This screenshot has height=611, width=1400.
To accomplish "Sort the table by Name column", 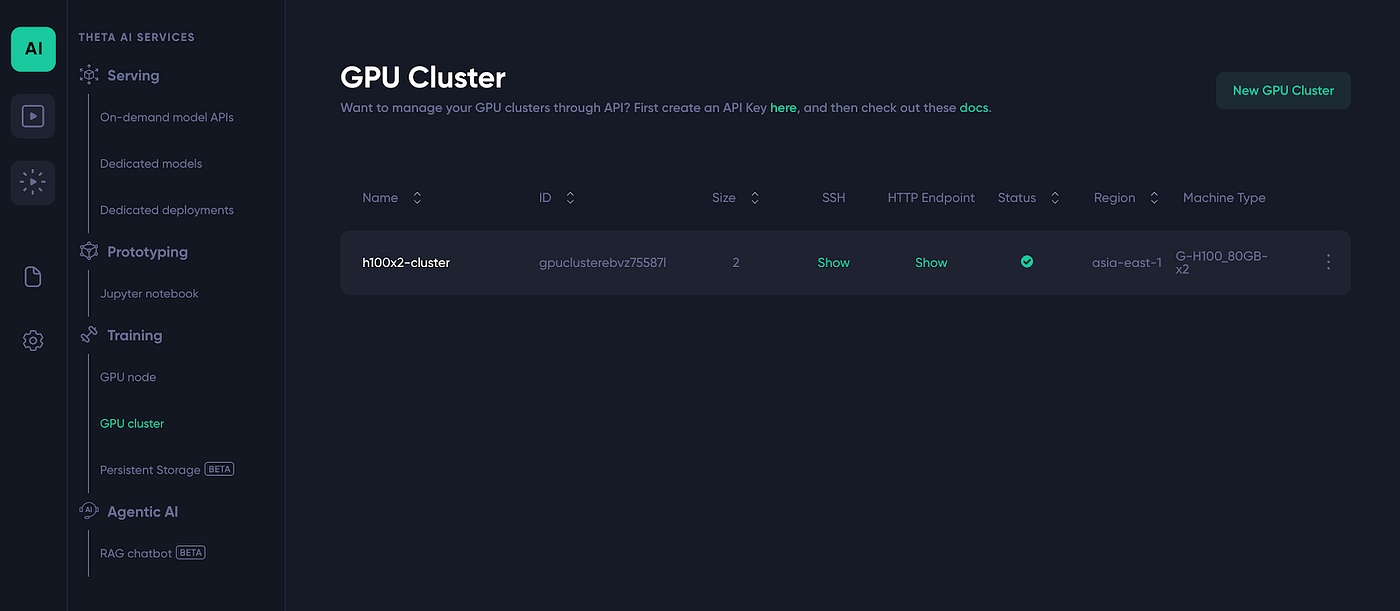I will [x=417, y=198].
